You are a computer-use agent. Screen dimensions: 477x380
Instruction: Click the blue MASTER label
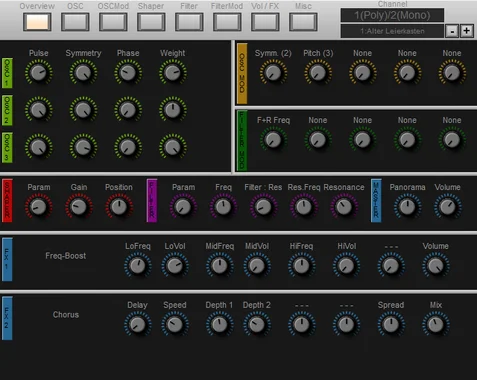(376, 200)
